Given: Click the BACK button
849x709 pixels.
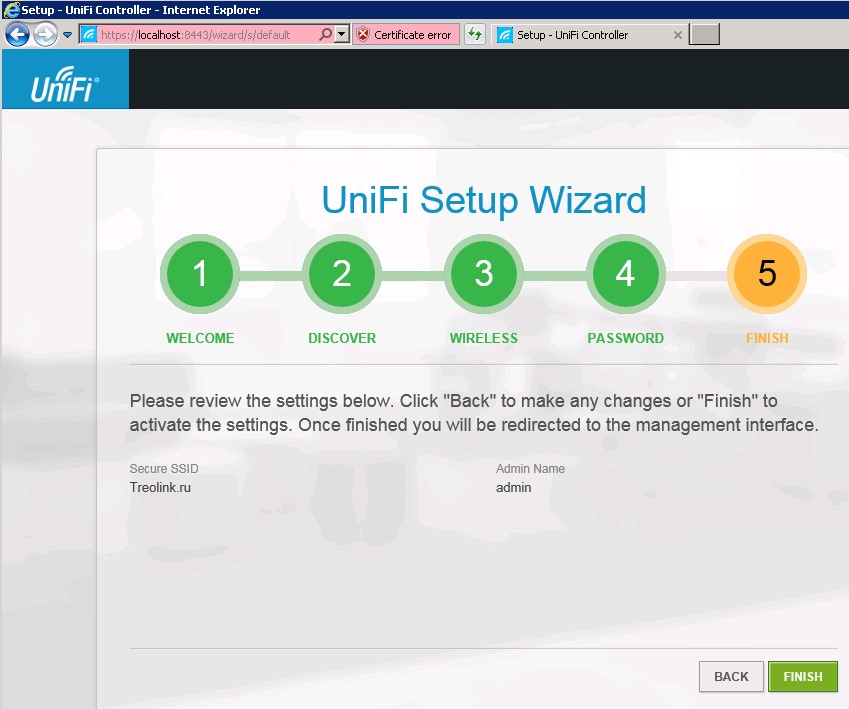Looking at the screenshot, I should point(731,677).
